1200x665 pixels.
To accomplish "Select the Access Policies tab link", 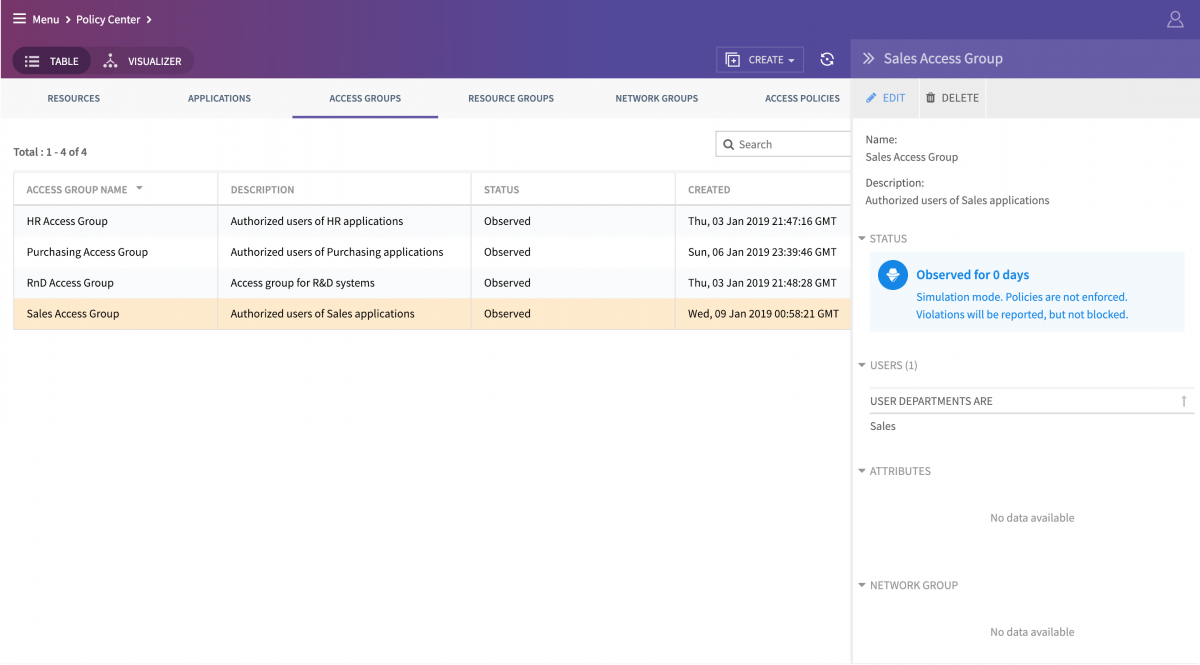I will tap(804, 98).
